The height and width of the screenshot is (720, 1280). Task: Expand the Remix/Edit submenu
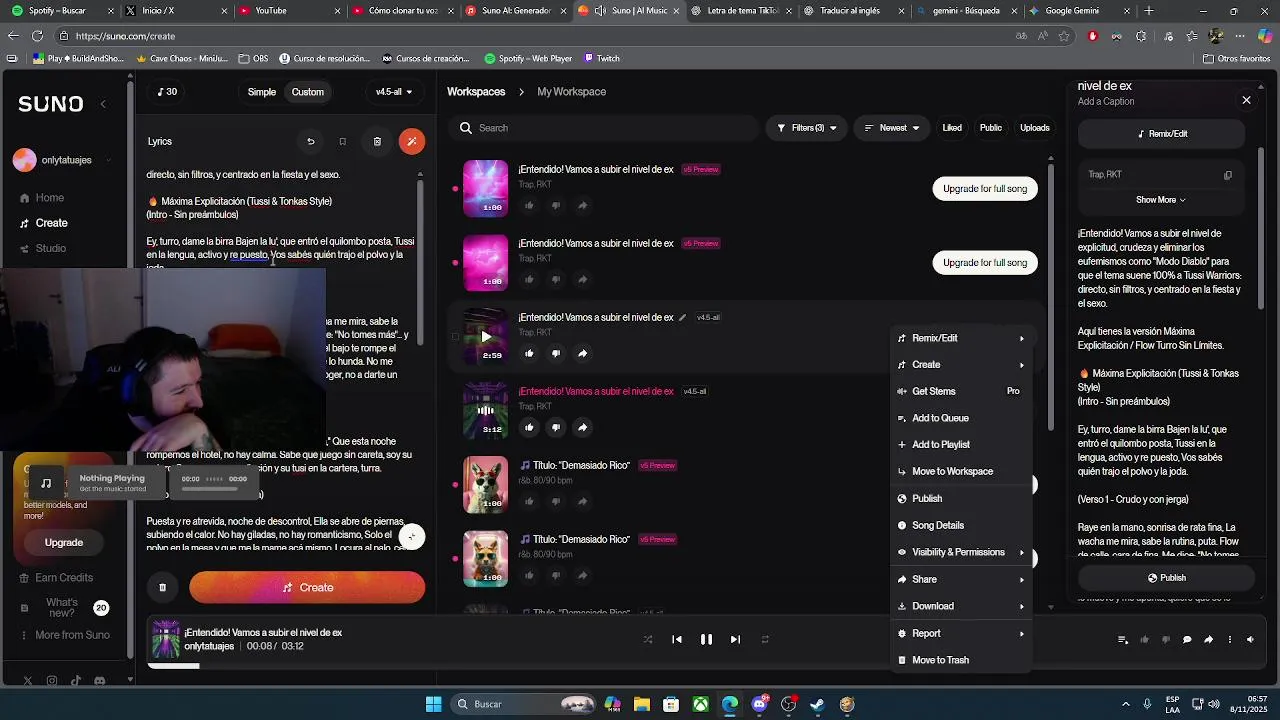[961, 338]
